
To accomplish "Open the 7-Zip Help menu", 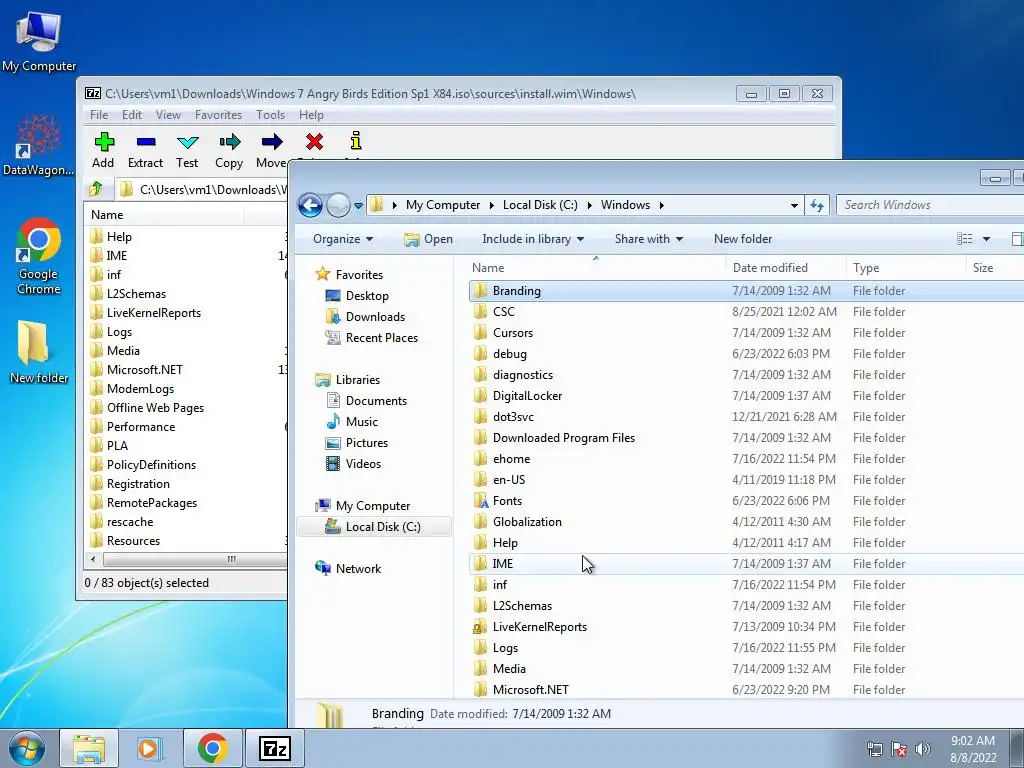I will [312, 115].
